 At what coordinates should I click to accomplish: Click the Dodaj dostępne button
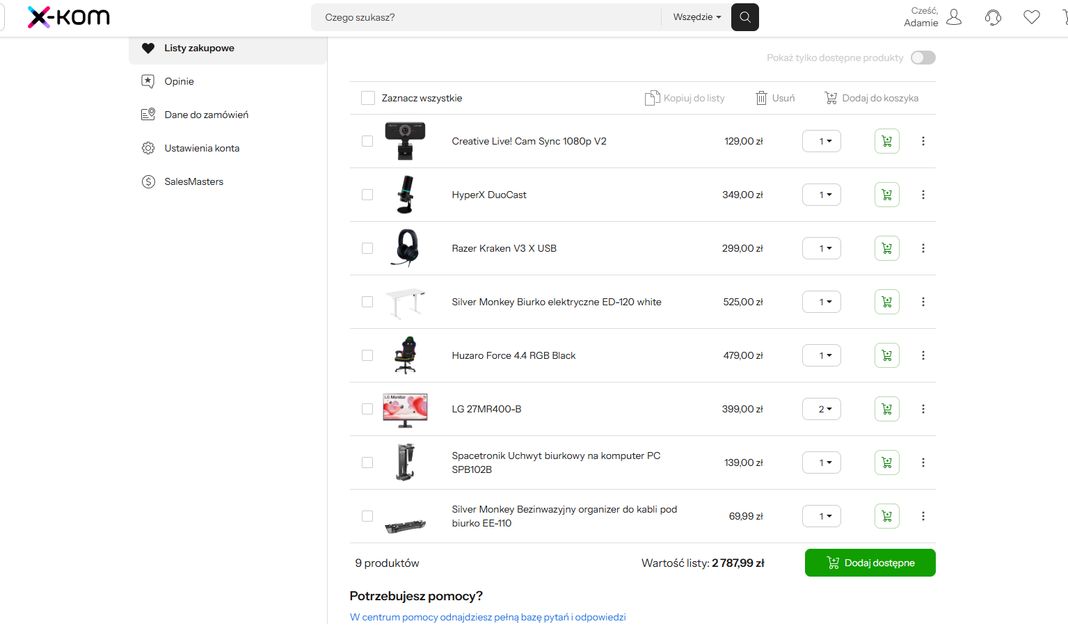(x=869, y=563)
